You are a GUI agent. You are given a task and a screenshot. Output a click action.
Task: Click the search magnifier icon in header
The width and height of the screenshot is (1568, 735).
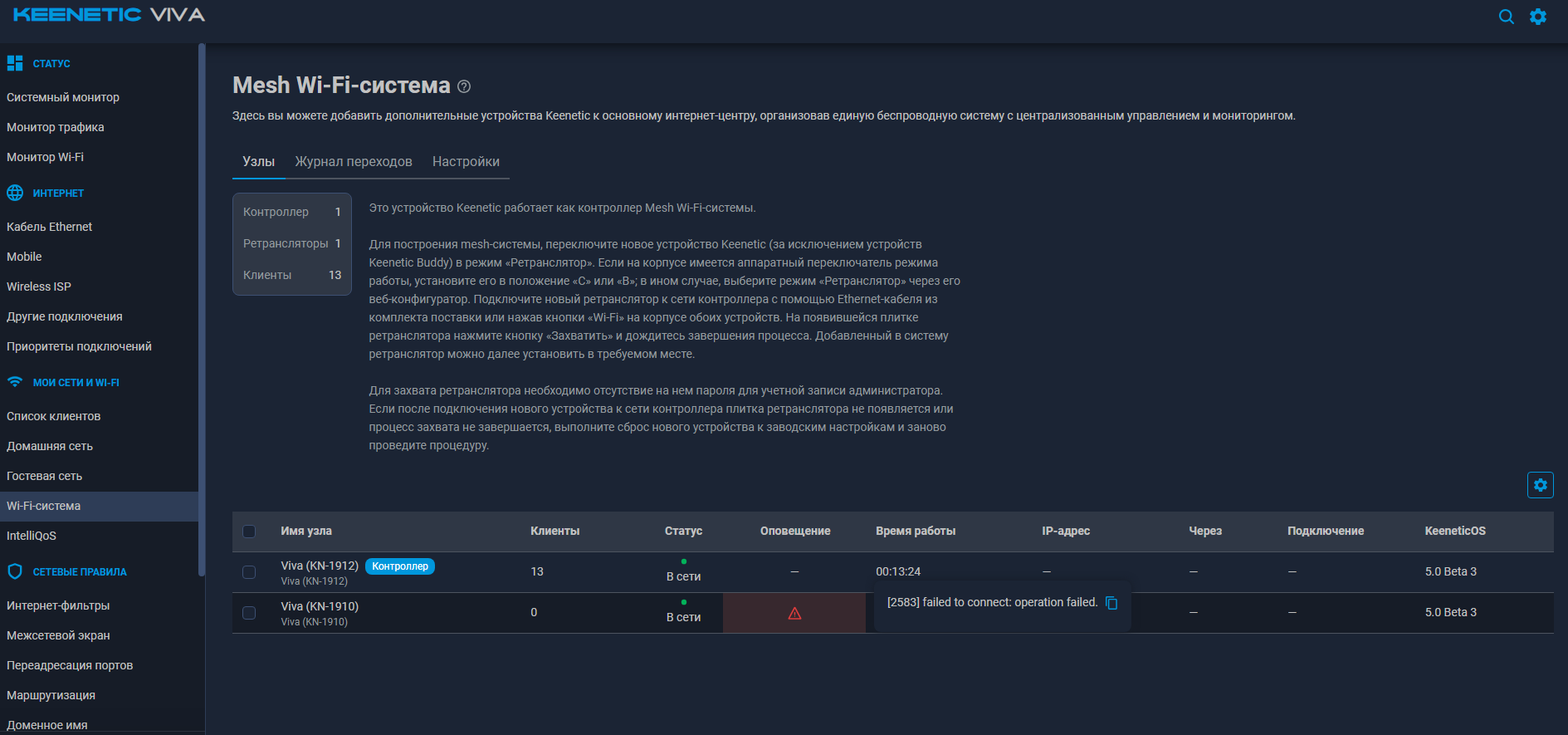tap(1506, 17)
